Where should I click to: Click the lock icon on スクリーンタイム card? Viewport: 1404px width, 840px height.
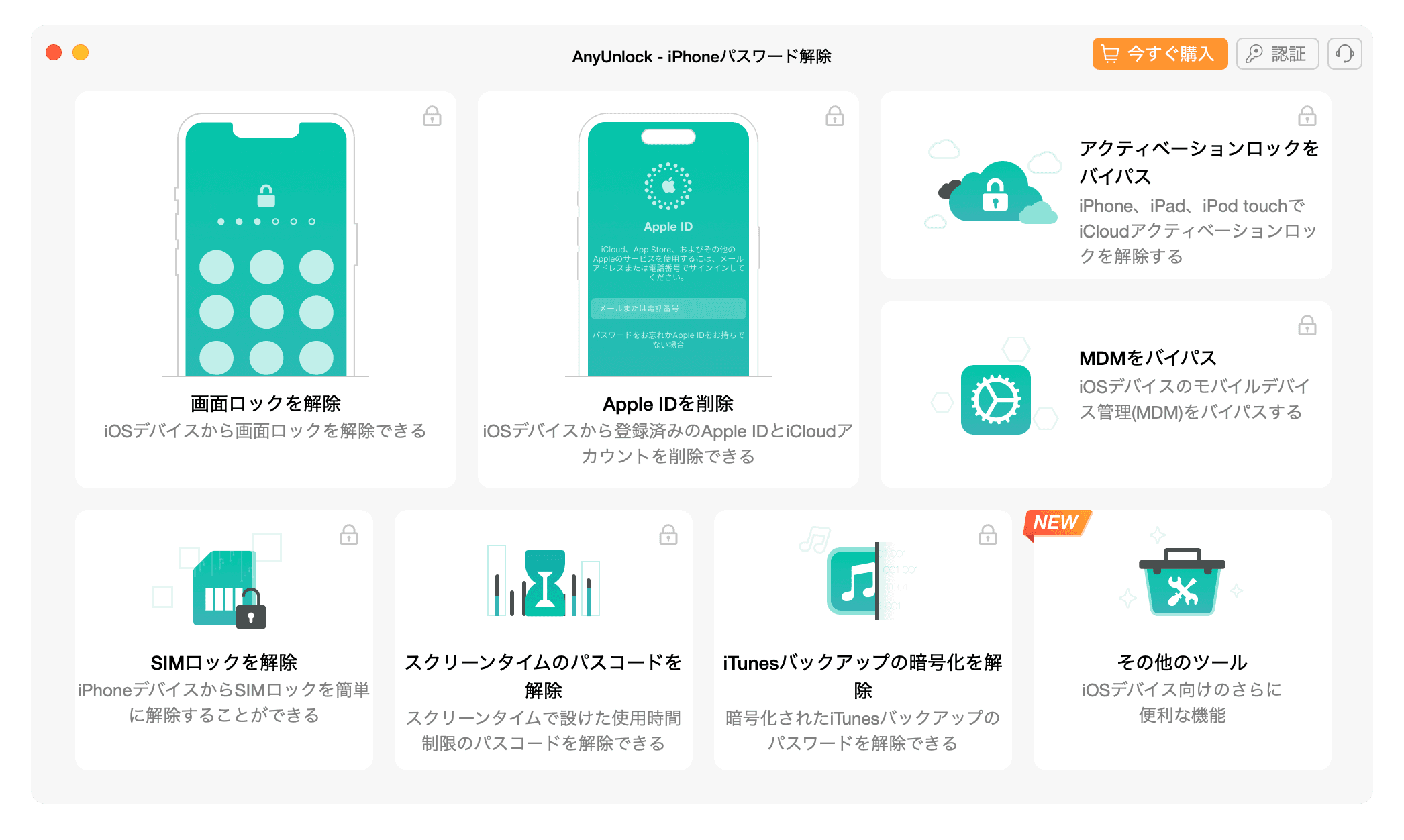coord(668,535)
